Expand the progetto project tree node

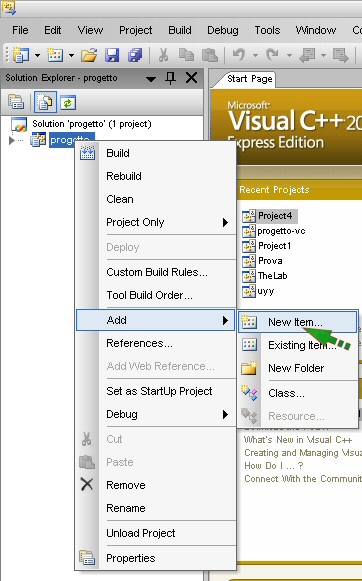click(11, 140)
